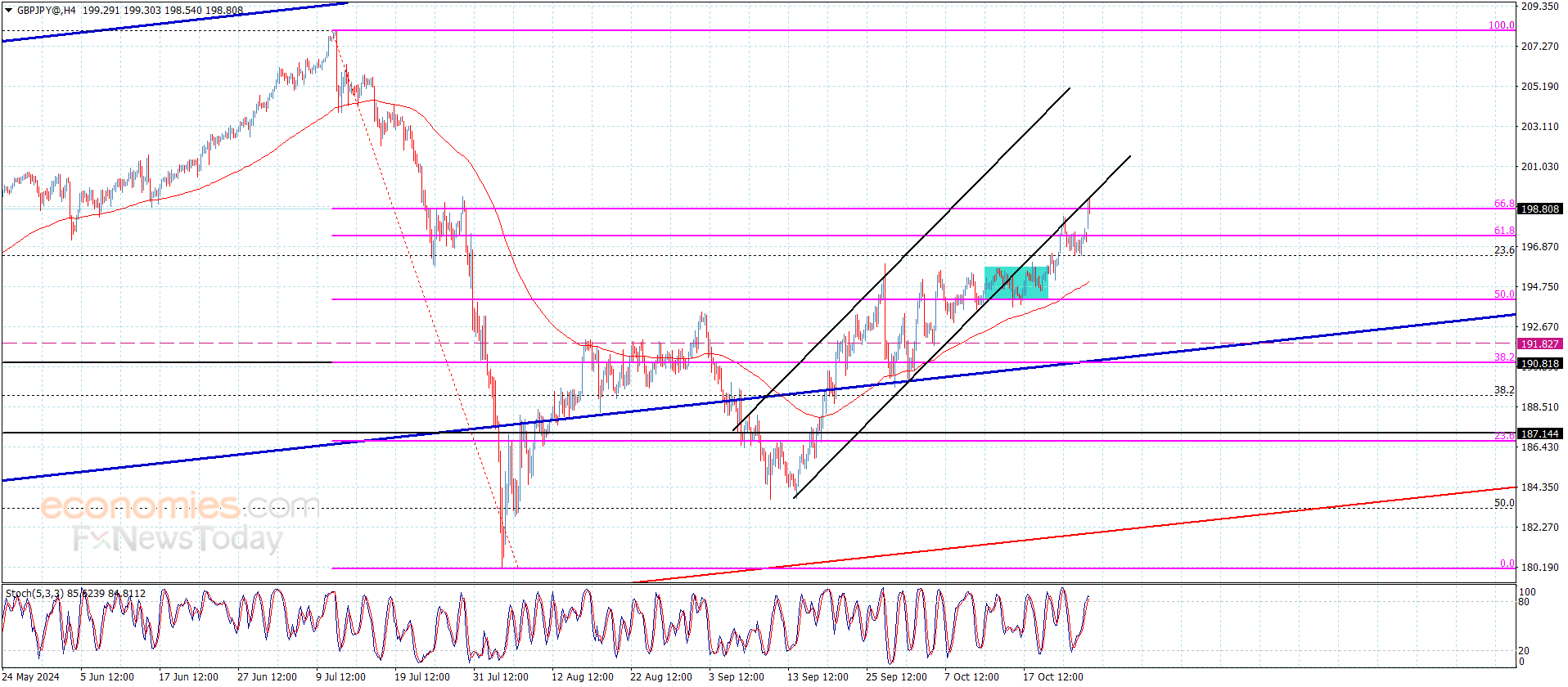The height and width of the screenshot is (687, 1568).
Task: Click the magenta 66.8 Fibonacci level label
Action: (x=1504, y=204)
